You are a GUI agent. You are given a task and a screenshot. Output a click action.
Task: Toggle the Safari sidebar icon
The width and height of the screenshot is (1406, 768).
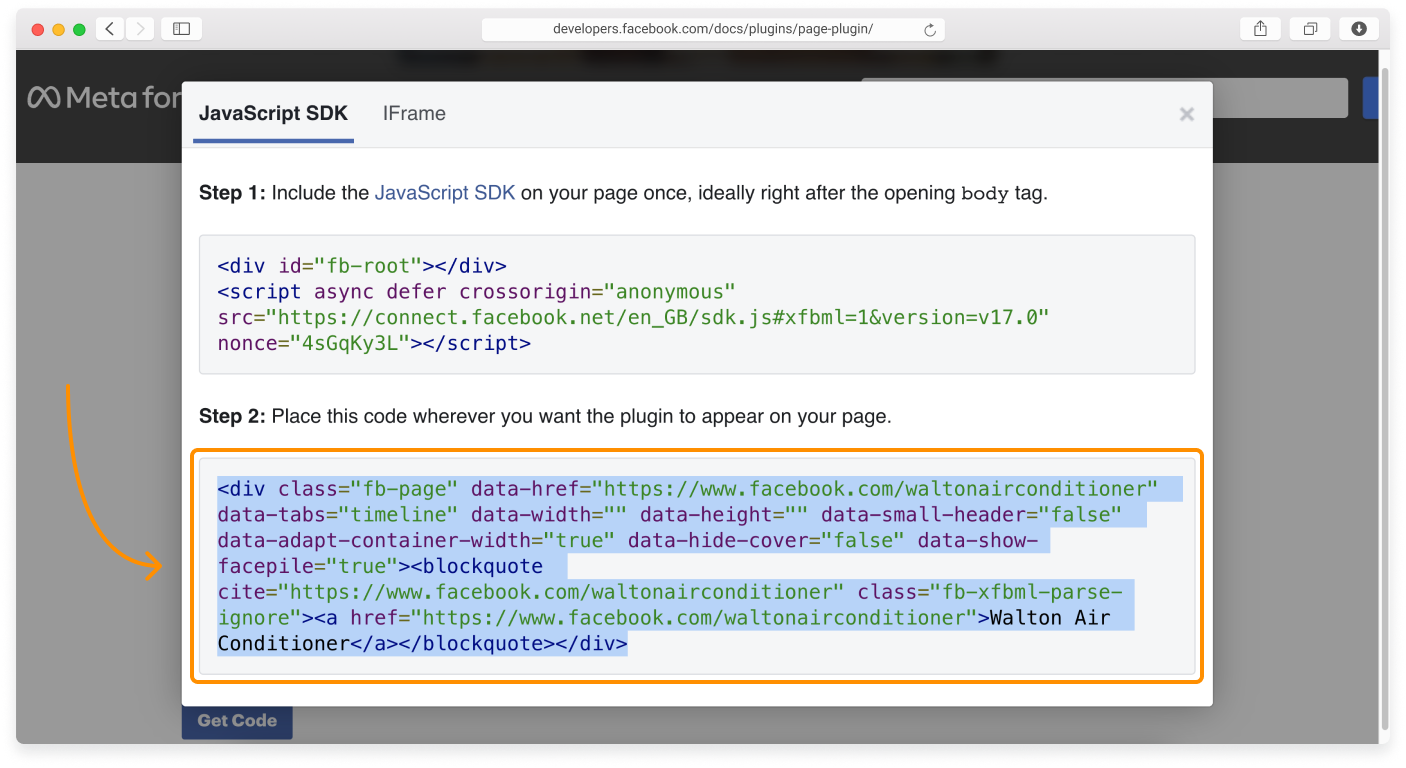[181, 29]
